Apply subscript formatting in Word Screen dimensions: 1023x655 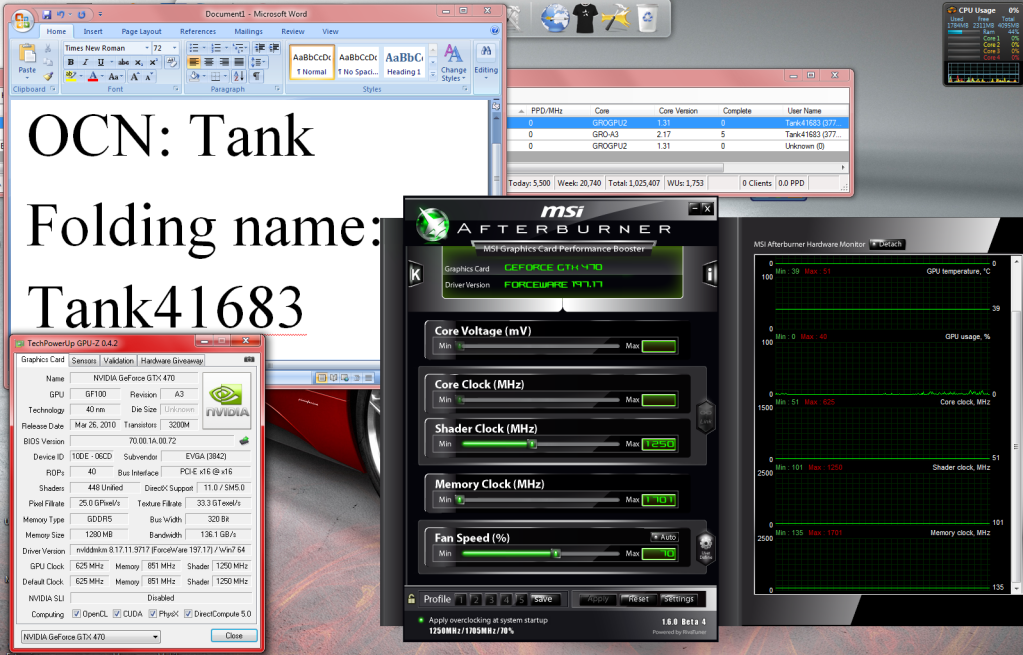tap(138, 63)
